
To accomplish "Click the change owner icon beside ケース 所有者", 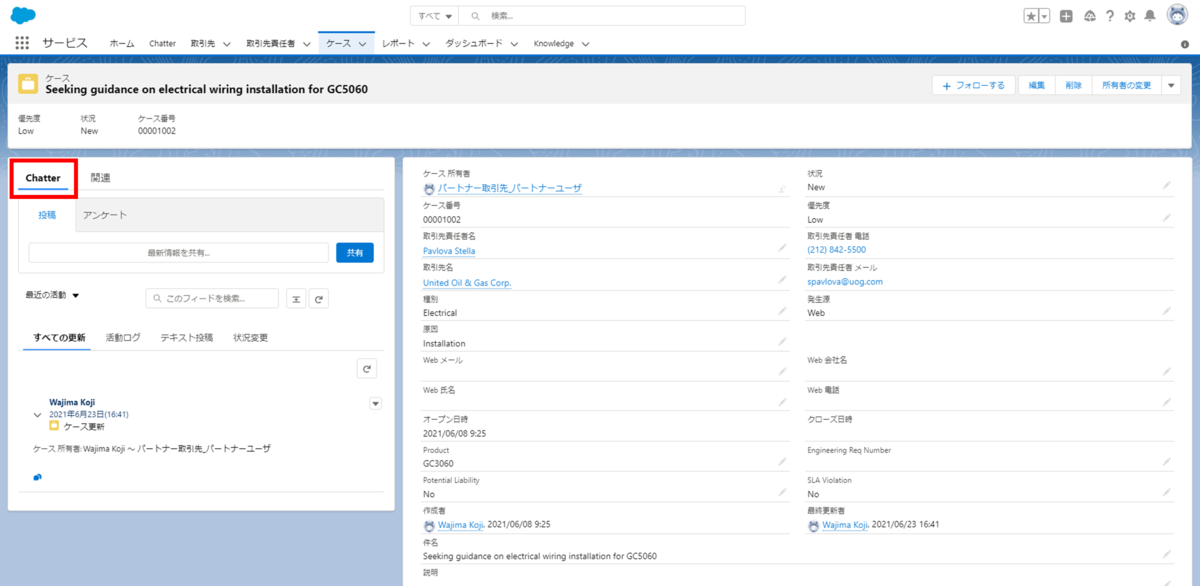I will (x=782, y=187).
